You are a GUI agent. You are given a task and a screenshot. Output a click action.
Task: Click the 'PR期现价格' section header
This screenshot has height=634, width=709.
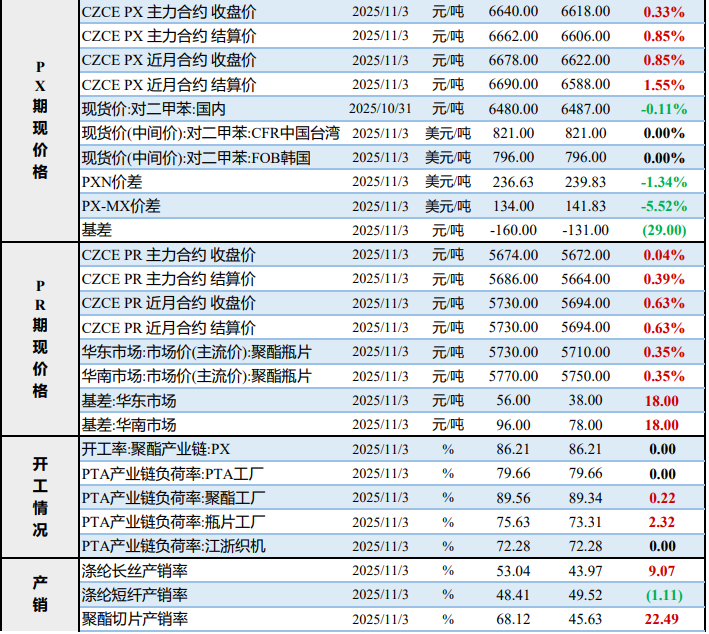pos(40,338)
